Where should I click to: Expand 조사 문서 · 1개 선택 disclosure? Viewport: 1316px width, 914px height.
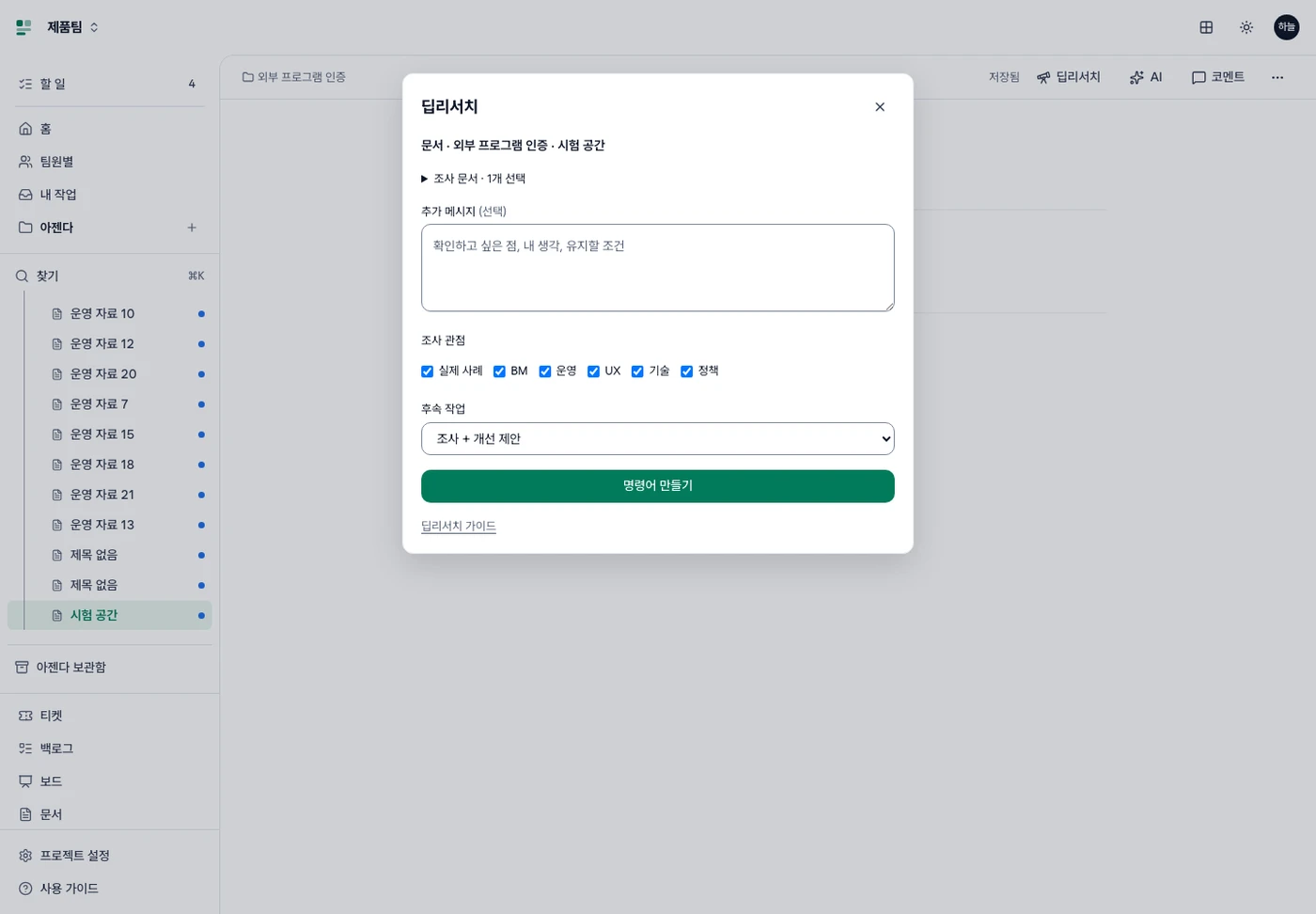(474, 179)
